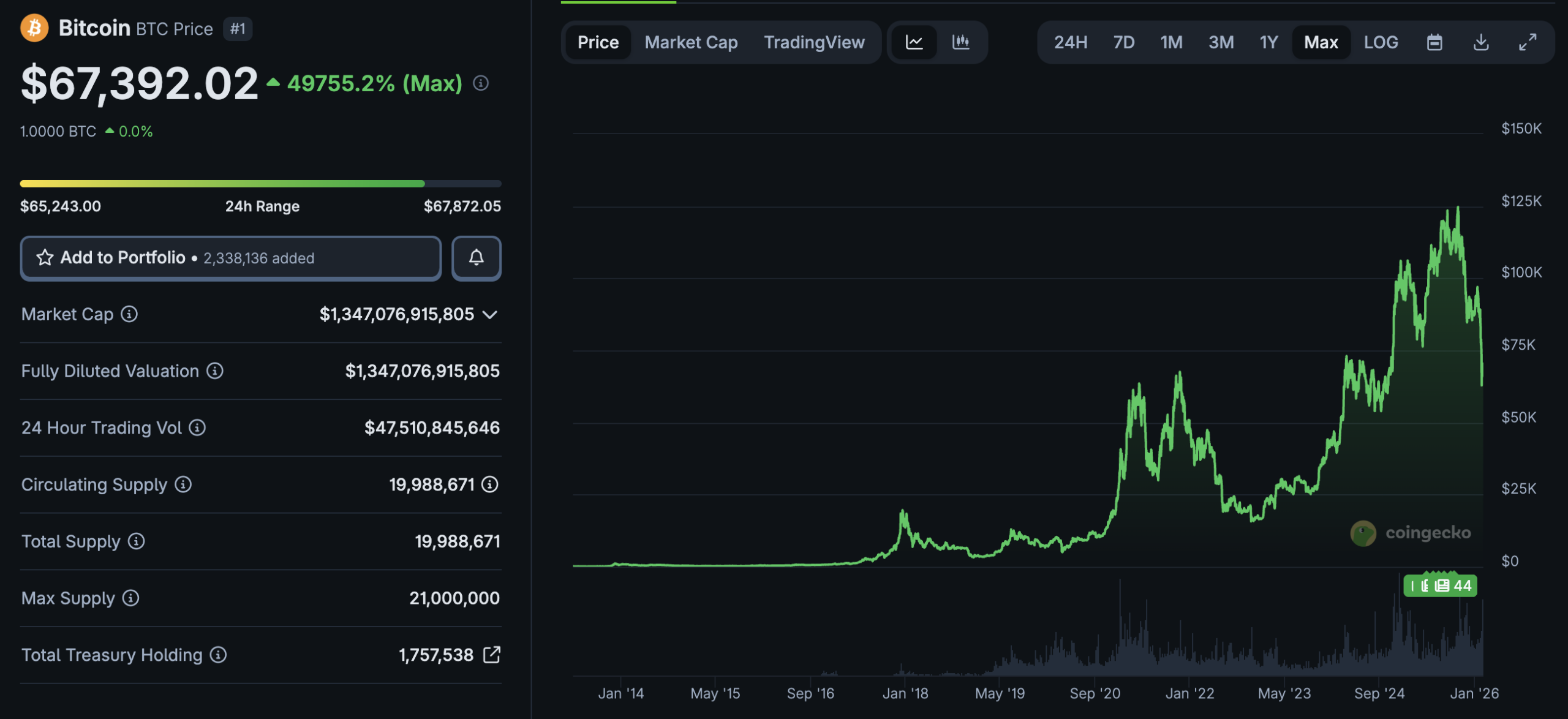Show info for Max percentage change
Image resolution: width=1568 pixels, height=719 pixels.
(x=481, y=83)
